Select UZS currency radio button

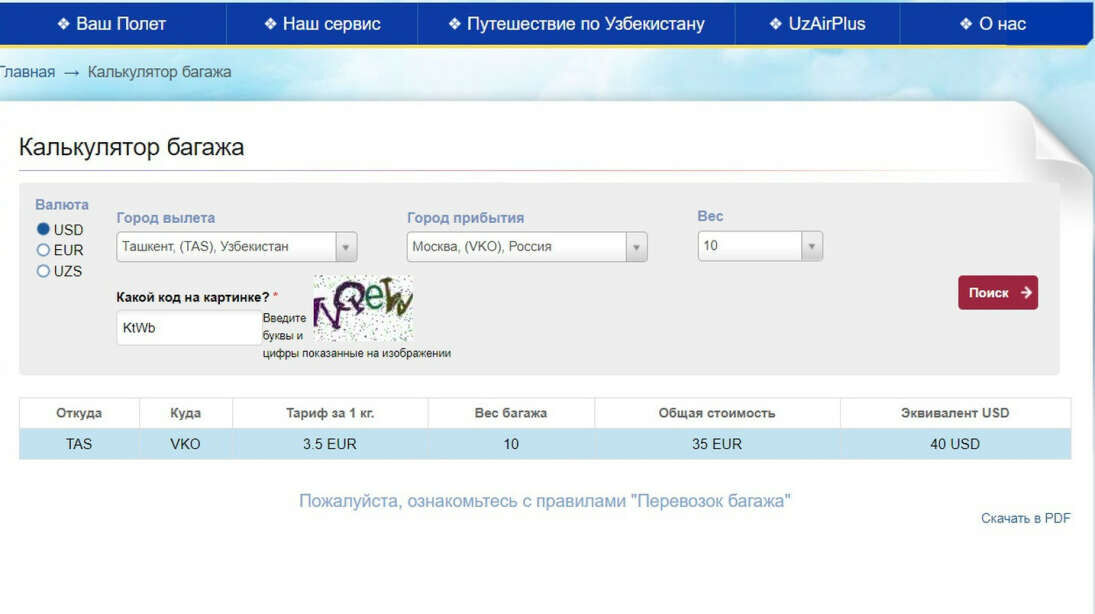(x=43, y=271)
